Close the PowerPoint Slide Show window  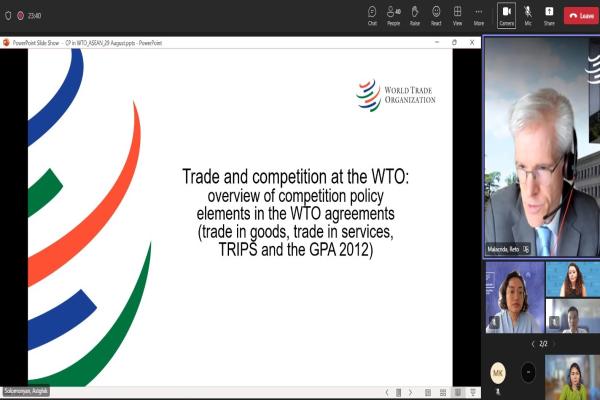(x=472, y=42)
